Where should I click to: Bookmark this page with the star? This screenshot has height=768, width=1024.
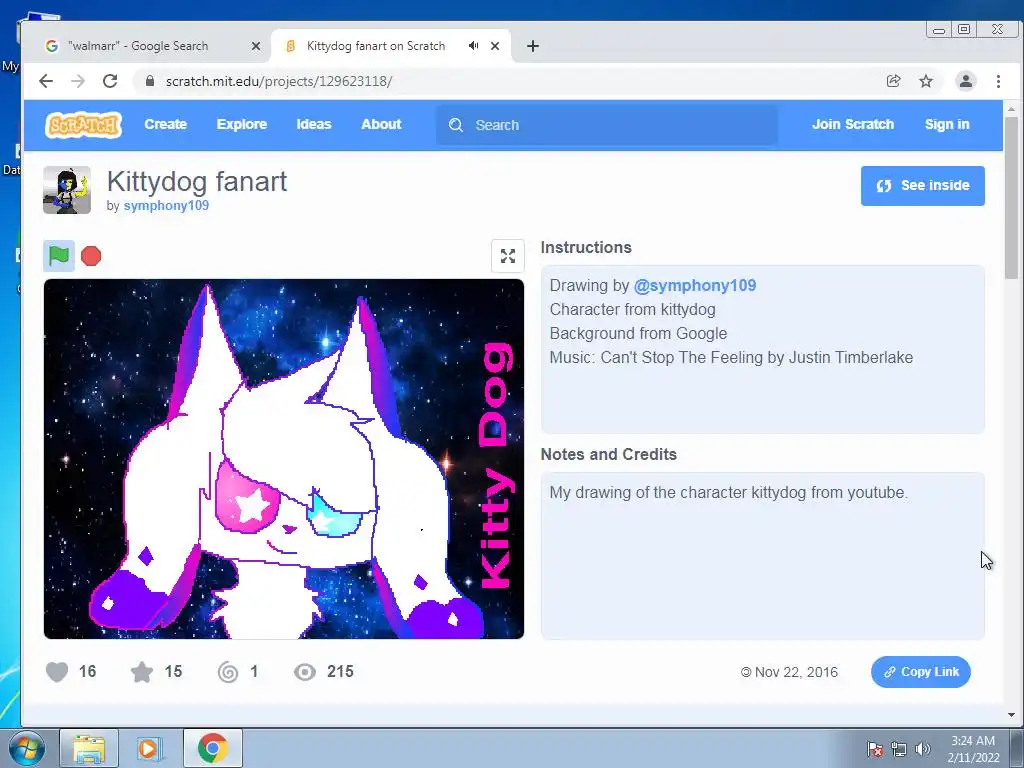click(926, 81)
